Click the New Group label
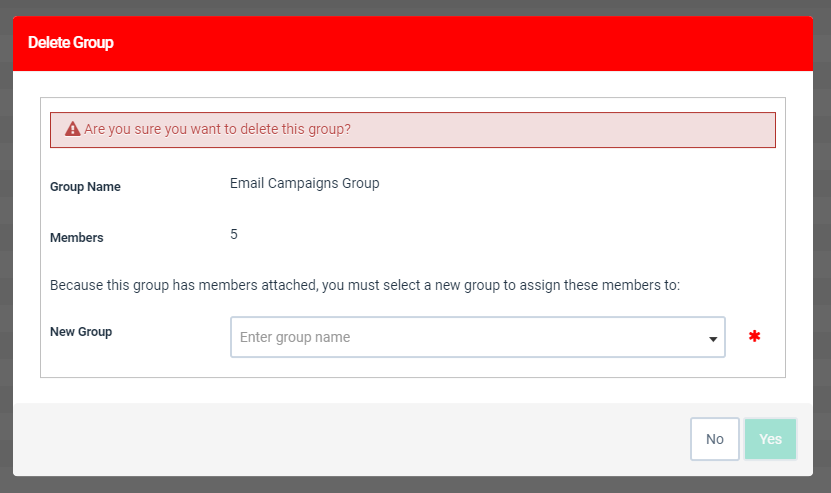The image size is (831, 493). pos(81,332)
